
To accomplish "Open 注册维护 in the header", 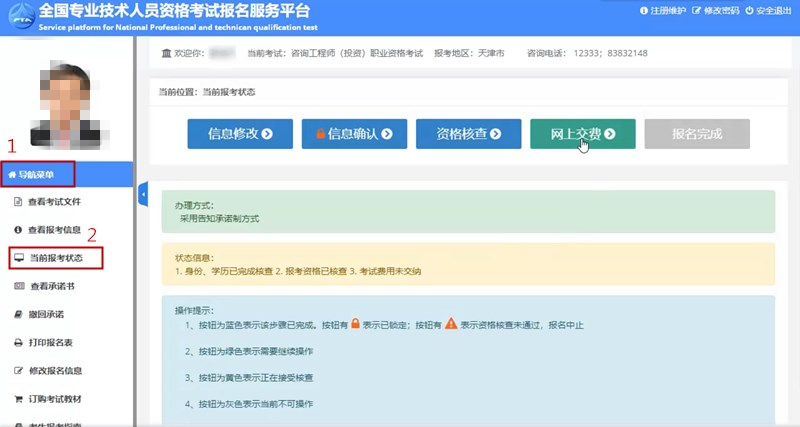I will [663, 11].
